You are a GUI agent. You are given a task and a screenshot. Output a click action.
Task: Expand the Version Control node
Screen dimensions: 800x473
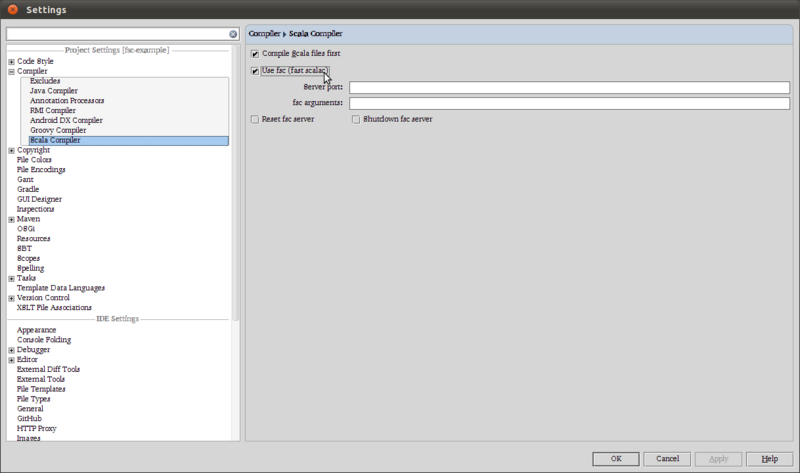[11, 298]
